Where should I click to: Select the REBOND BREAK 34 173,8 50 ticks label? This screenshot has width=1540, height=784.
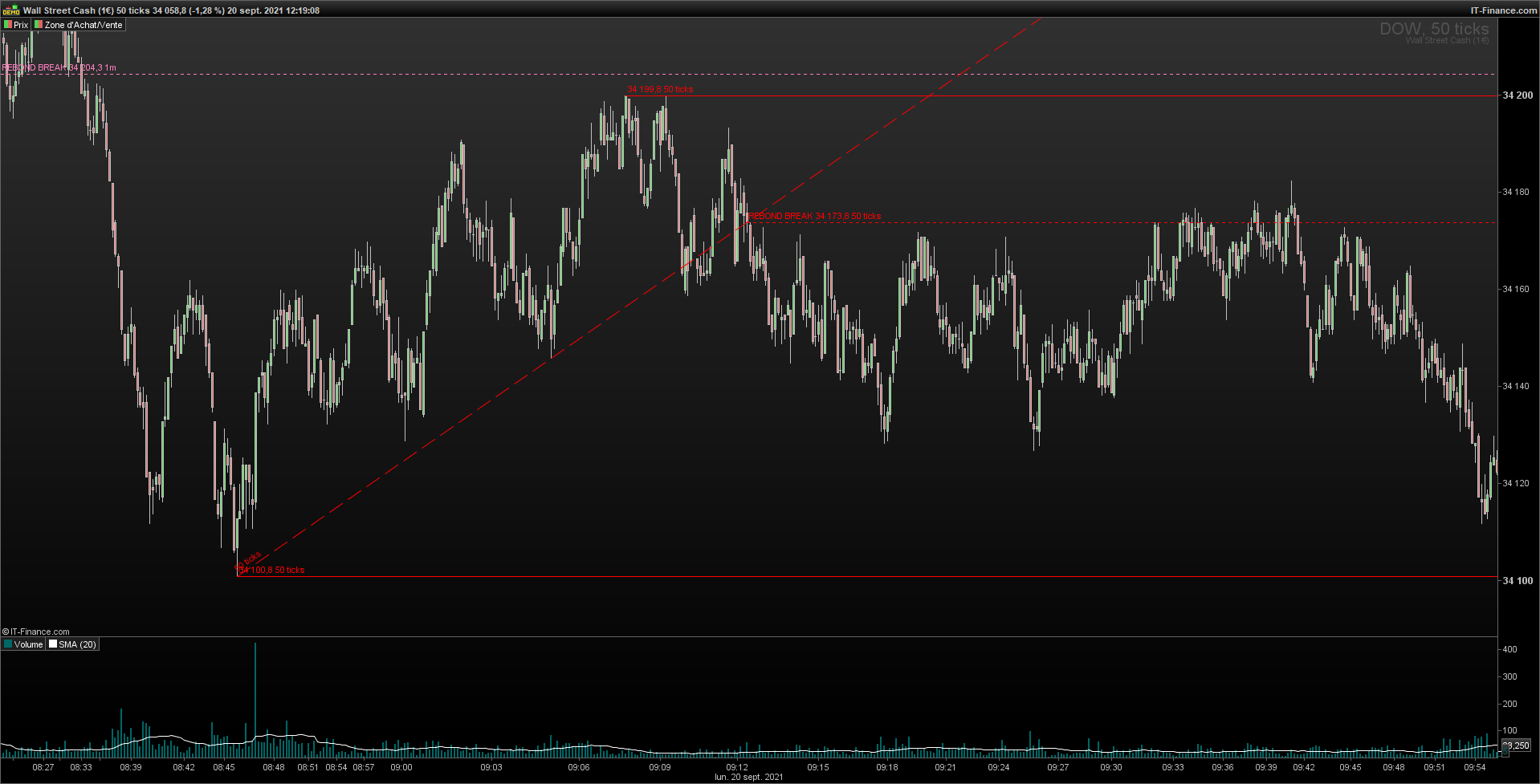(x=814, y=216)
